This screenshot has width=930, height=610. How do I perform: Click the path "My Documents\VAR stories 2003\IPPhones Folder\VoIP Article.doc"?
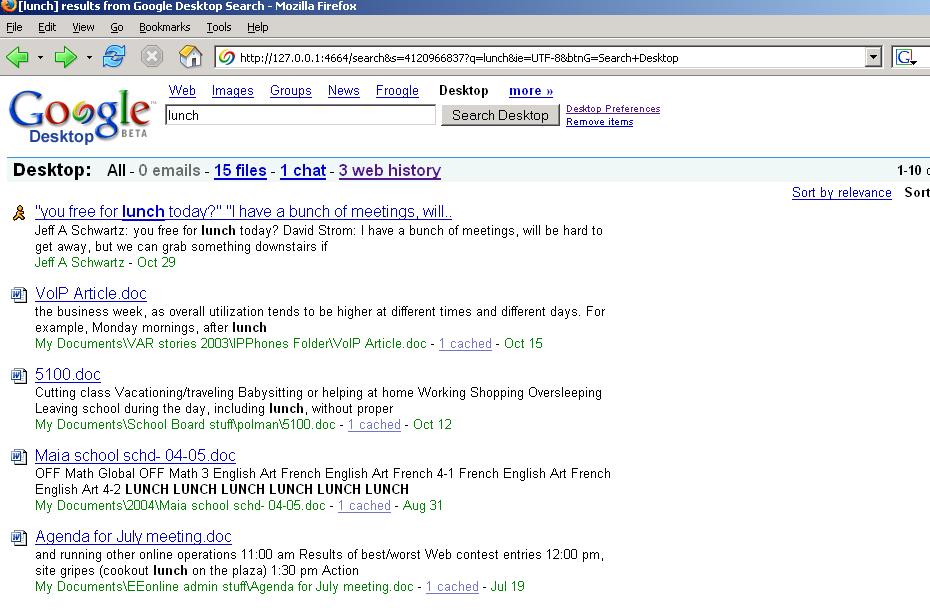point(231,344)
